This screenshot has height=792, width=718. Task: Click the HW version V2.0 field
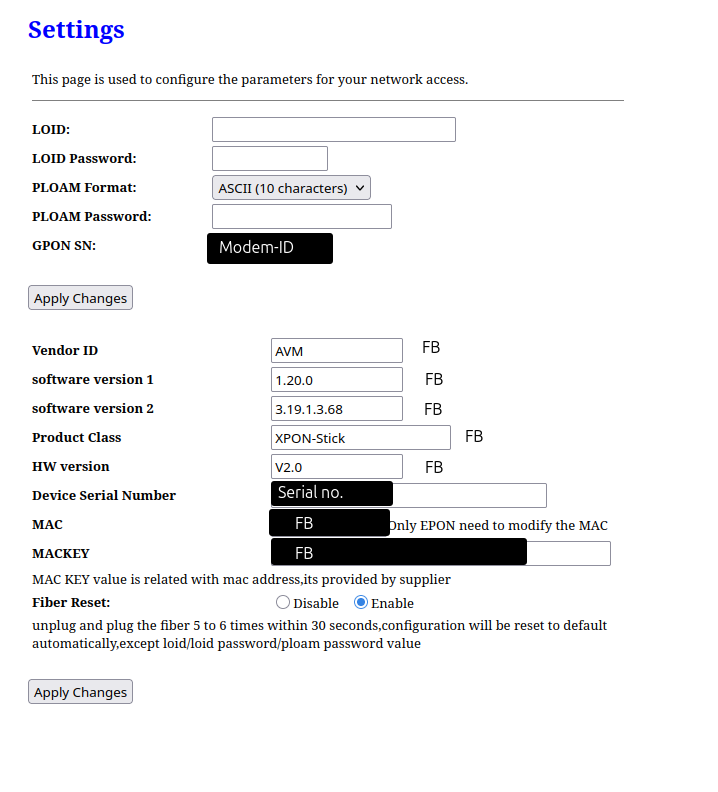point(337,467)
